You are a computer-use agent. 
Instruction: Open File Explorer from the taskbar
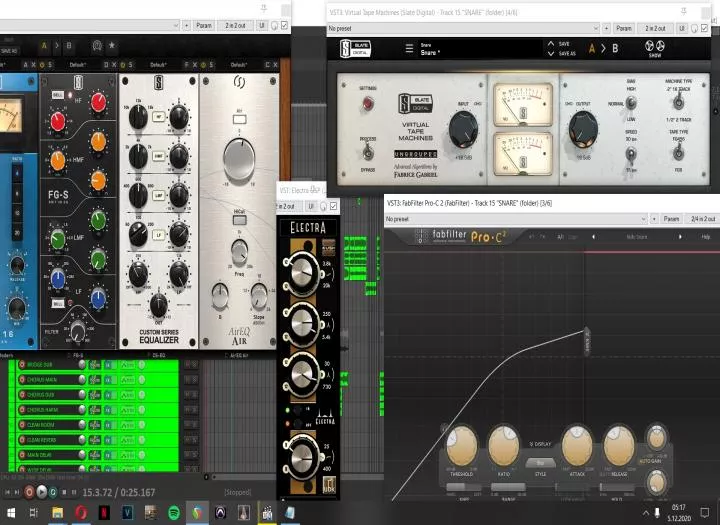(57, 513)
